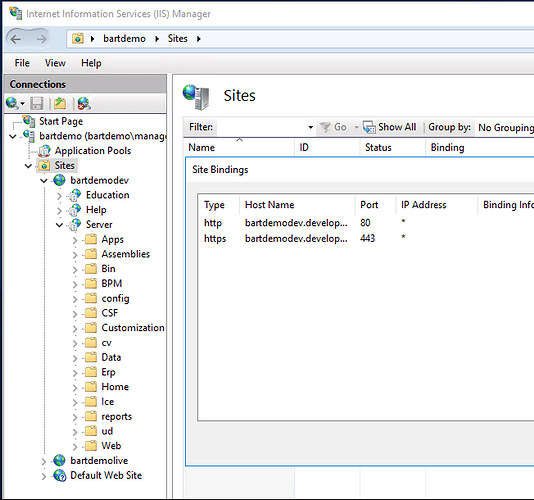Image resolution: width=534 pixels, height=500 pixels.
Task: Sort by the Status column header
Action: click(x=392, y=147)
